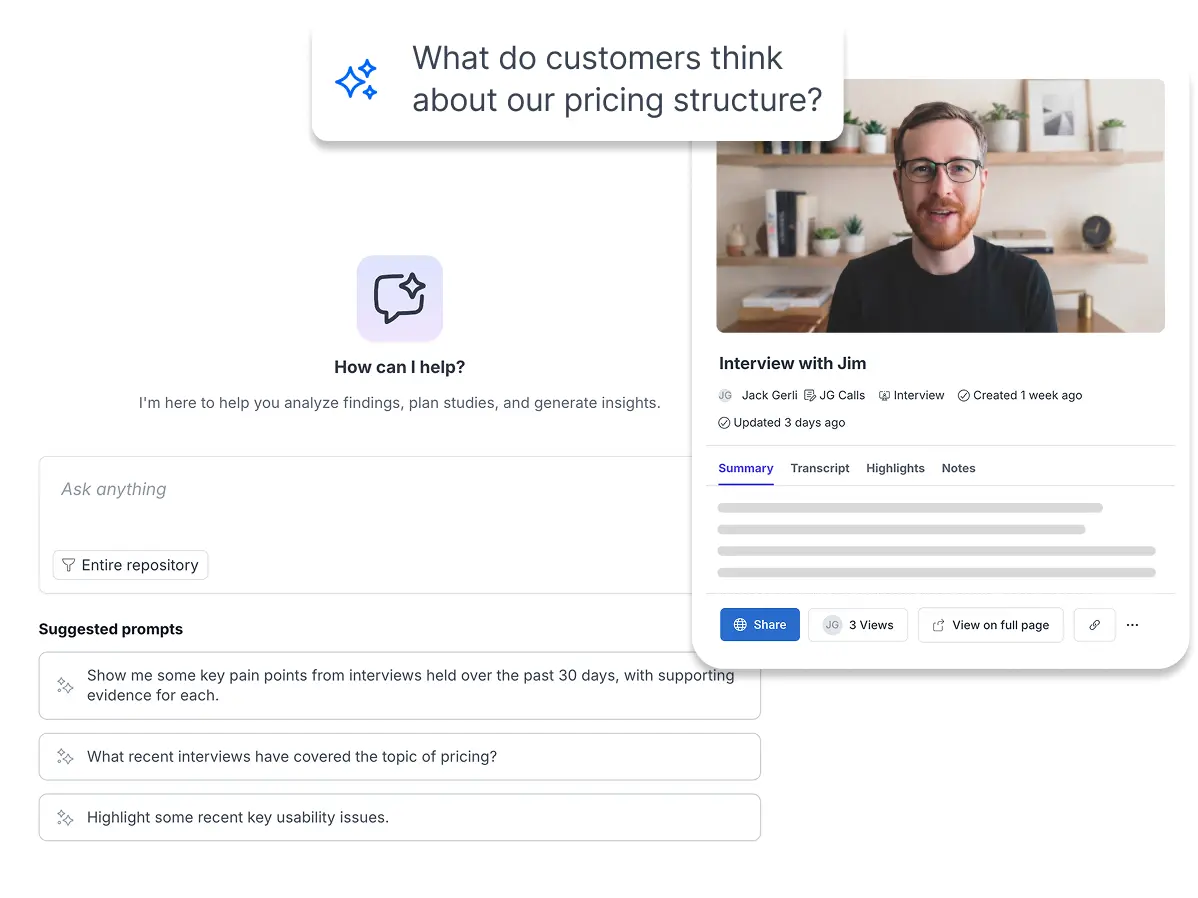1198x898 pixels.
Task: Click the Interview with Jim title
Action: click(x=792, y=363)
